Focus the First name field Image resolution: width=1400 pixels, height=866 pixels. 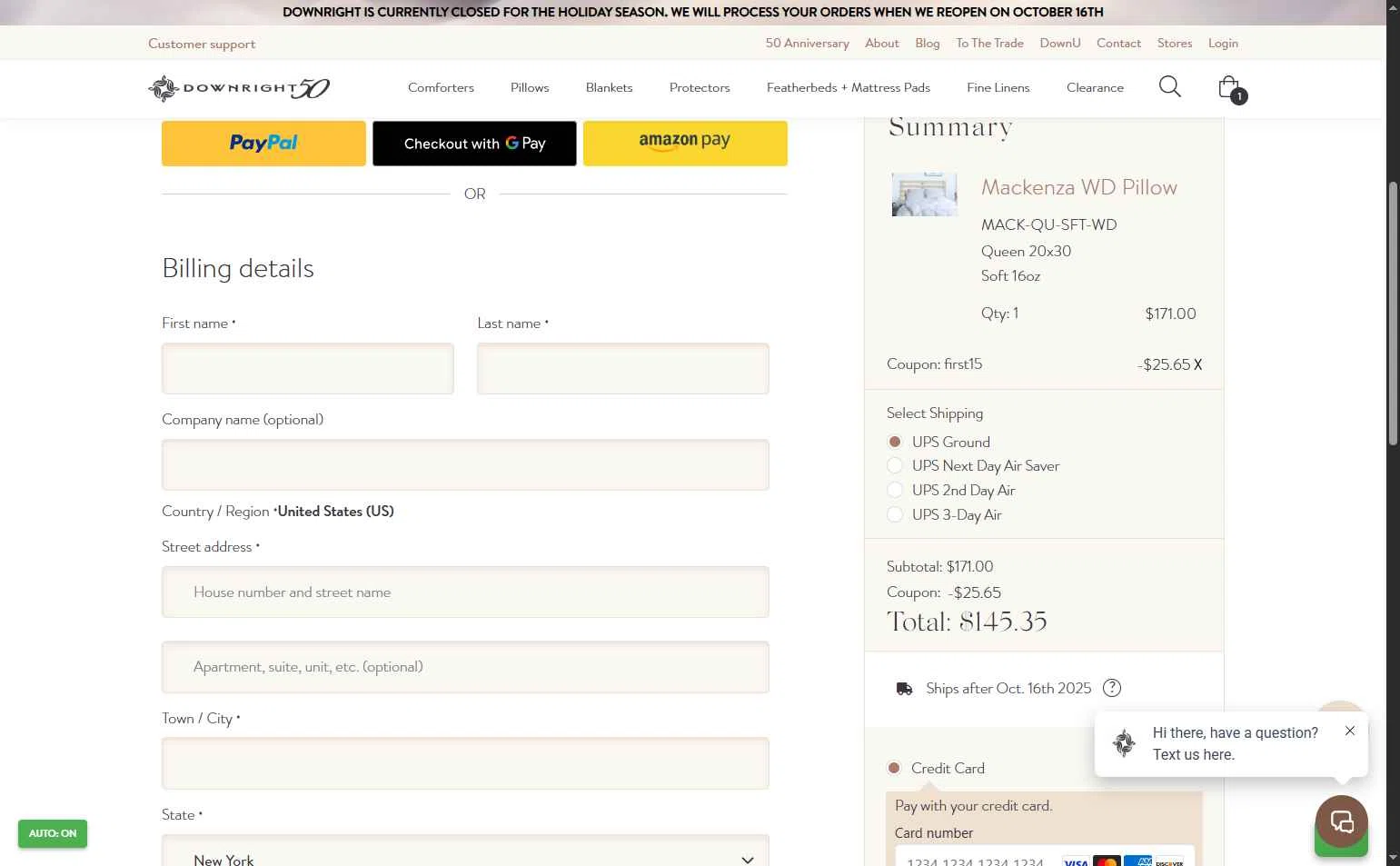tap(307, 368)
